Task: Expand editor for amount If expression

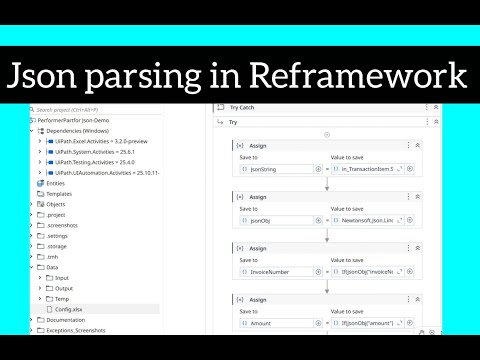Action: pos(400,323)
